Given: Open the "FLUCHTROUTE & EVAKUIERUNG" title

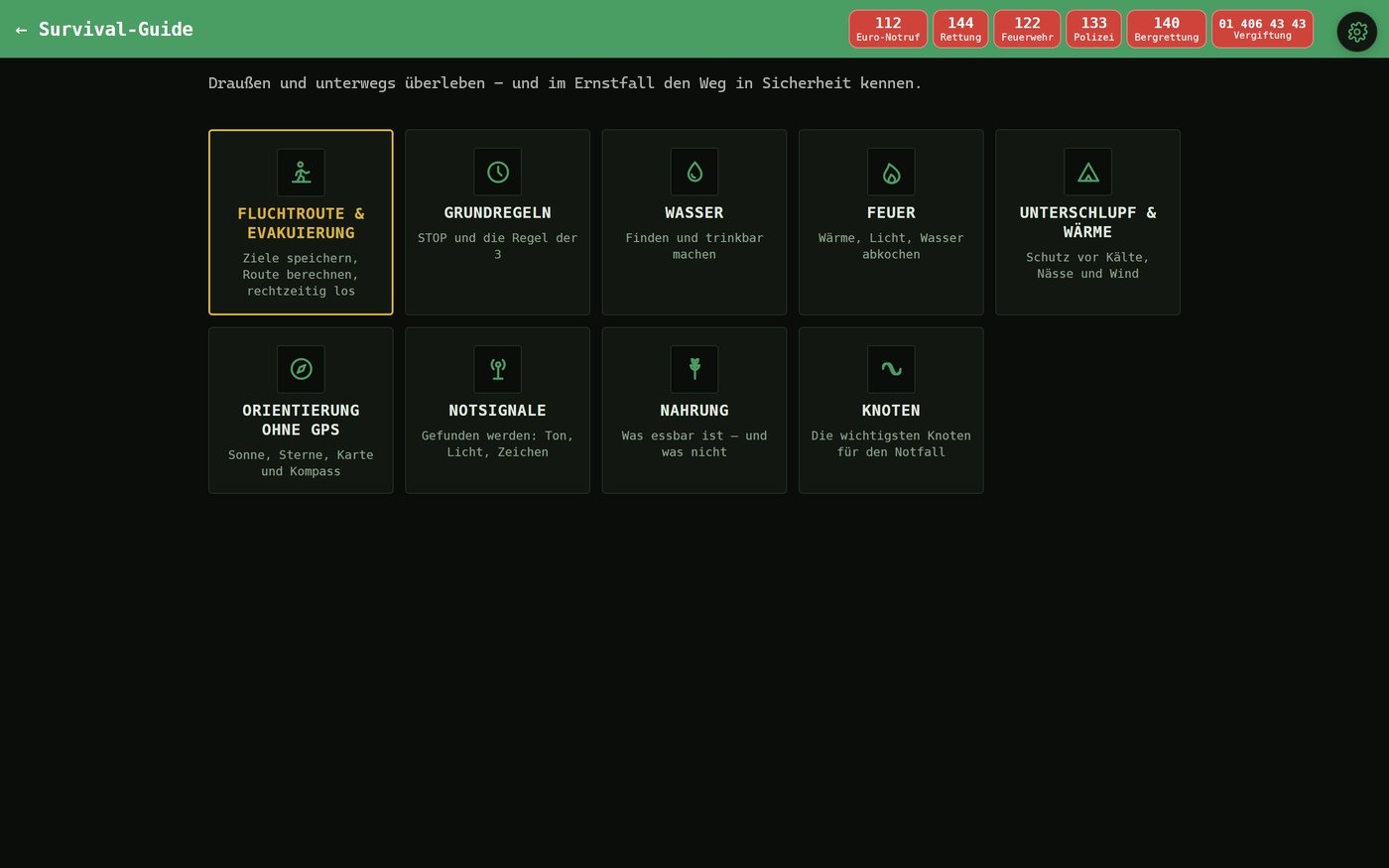Looking at the screenshot, I should (x=301, y=223).
